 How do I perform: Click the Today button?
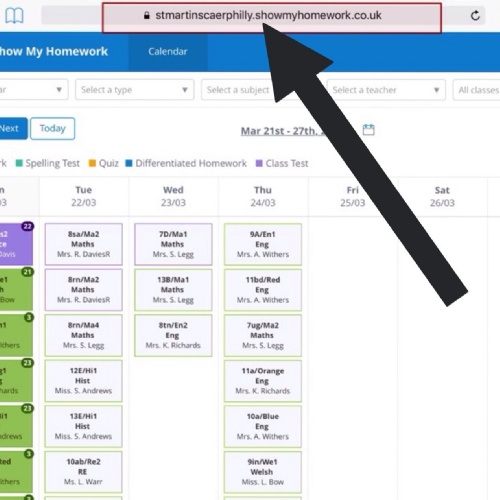pyautogui.click(x=53, y=128)
